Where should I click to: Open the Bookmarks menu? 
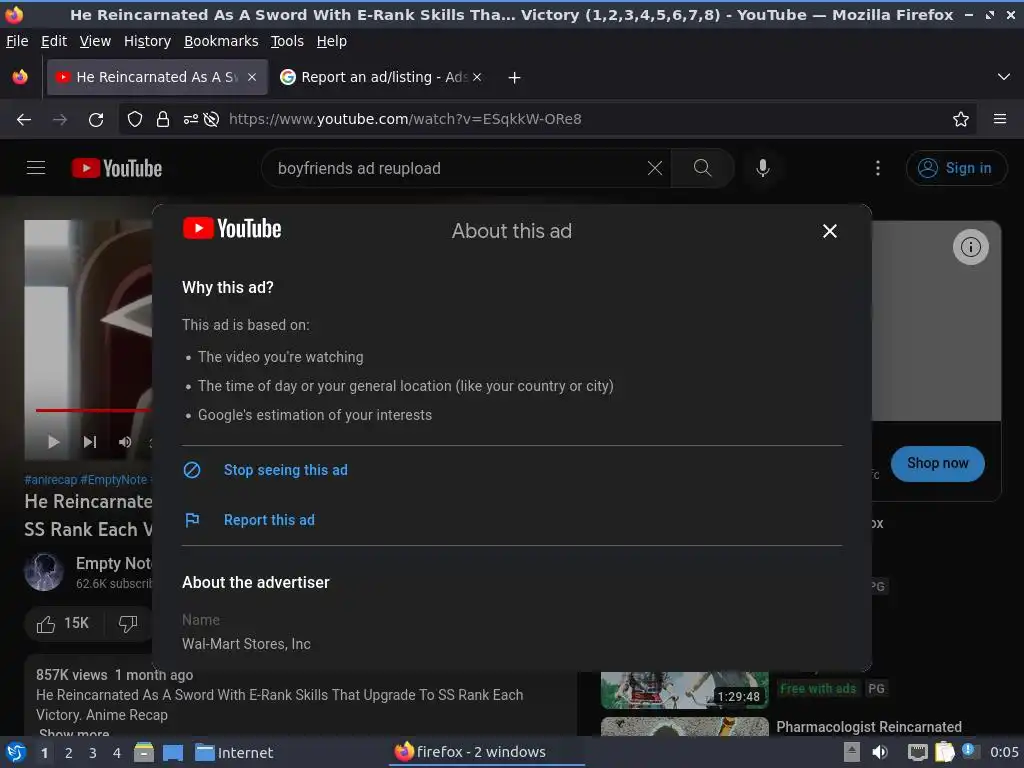[221, 41]
